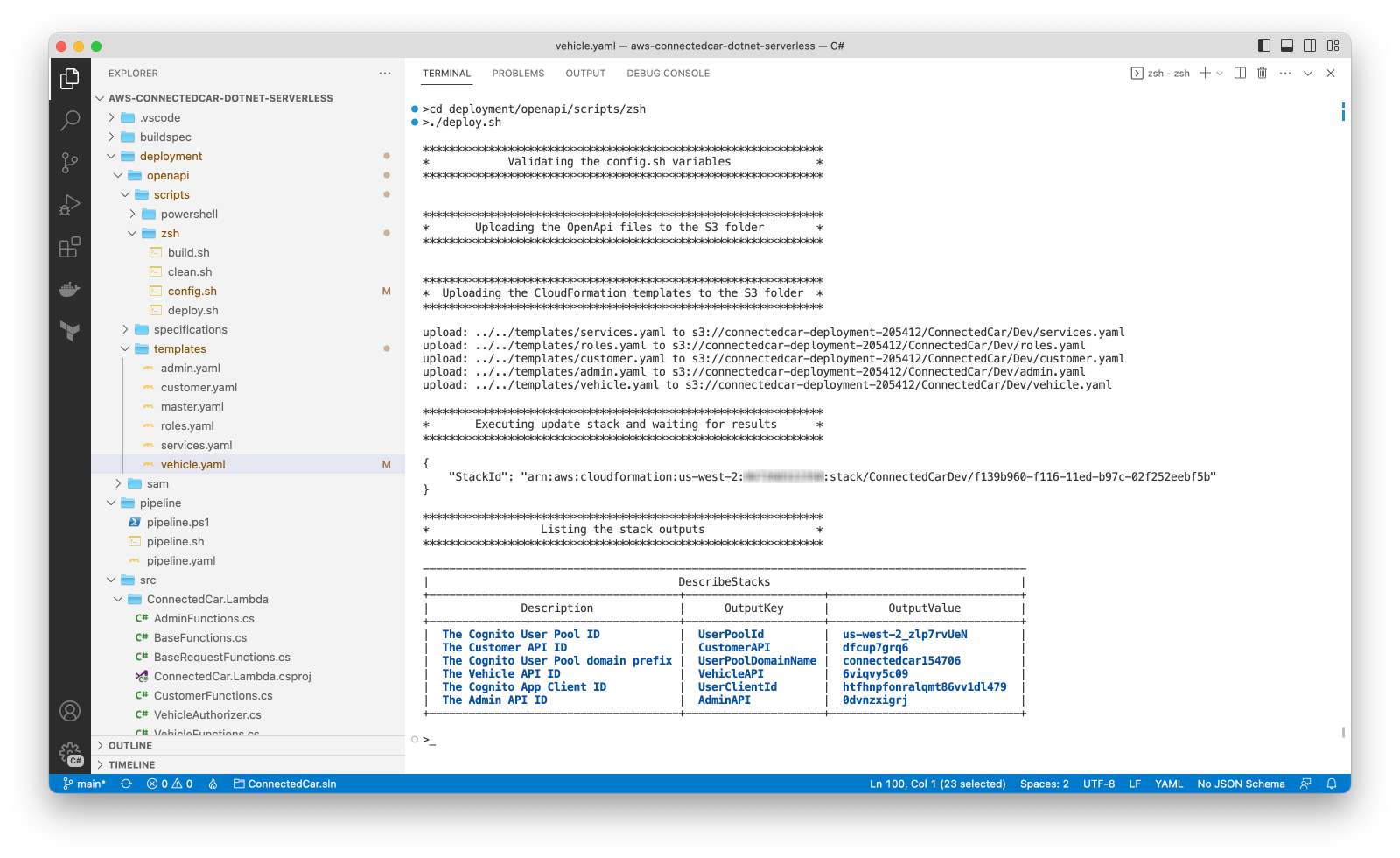The height and width of the screenshot is (858, 1400).
Task: Open Customize Layout icon
Action: (x=1333, y=46)
